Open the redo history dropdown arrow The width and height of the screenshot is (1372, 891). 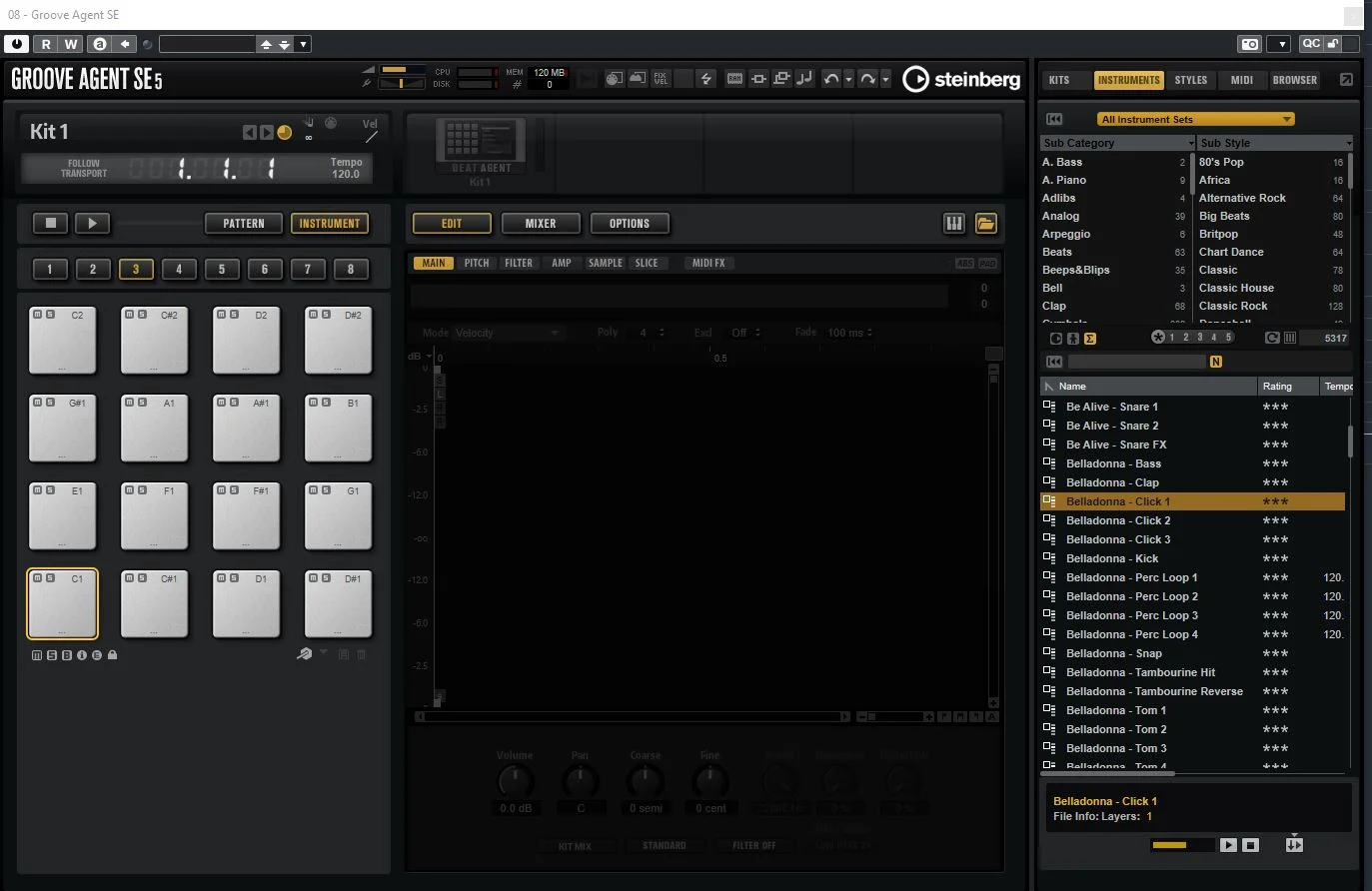tap(885, 79)
